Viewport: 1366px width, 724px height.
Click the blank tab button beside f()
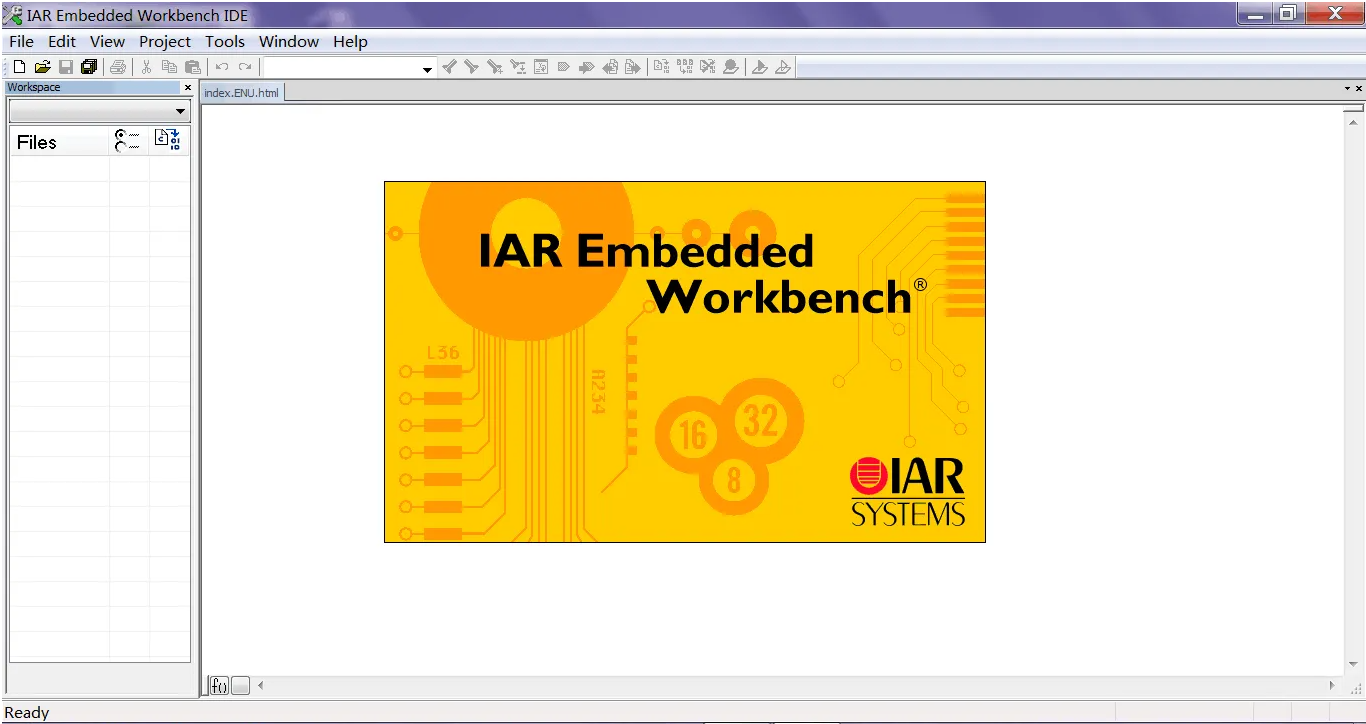point(240,685)
